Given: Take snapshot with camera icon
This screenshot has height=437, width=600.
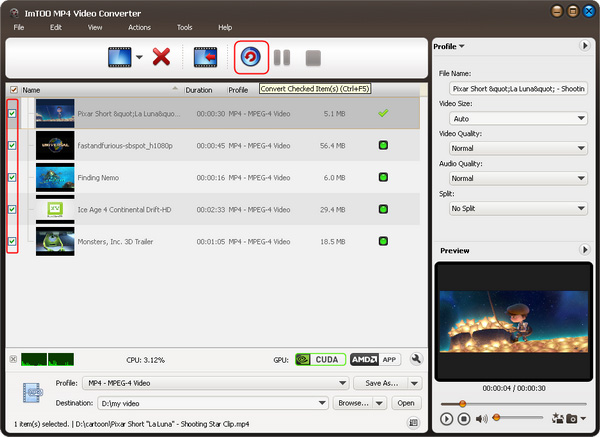Looking at the screenshot, I should point(572,419).
